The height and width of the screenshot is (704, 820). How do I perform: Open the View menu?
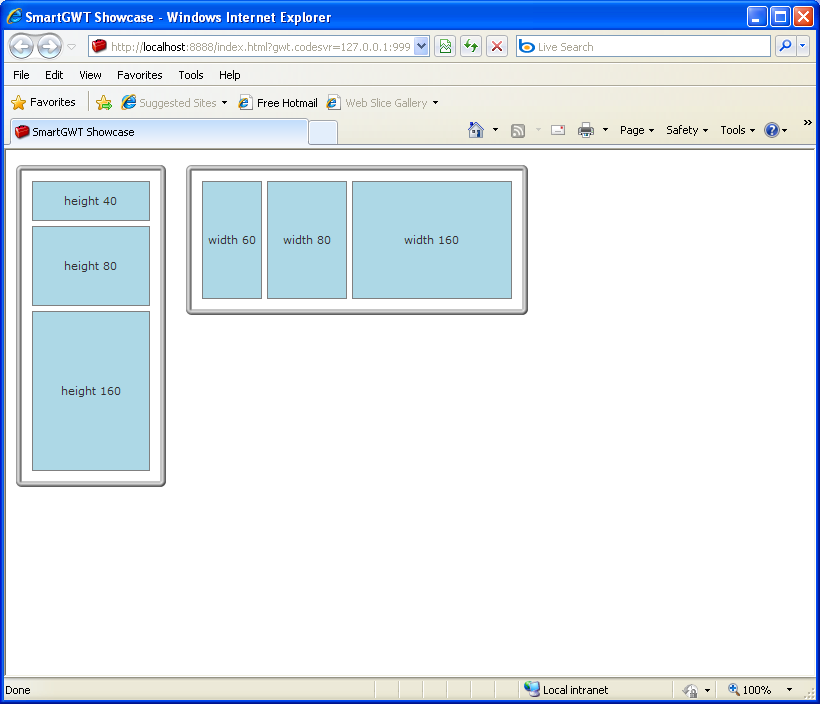90,75
